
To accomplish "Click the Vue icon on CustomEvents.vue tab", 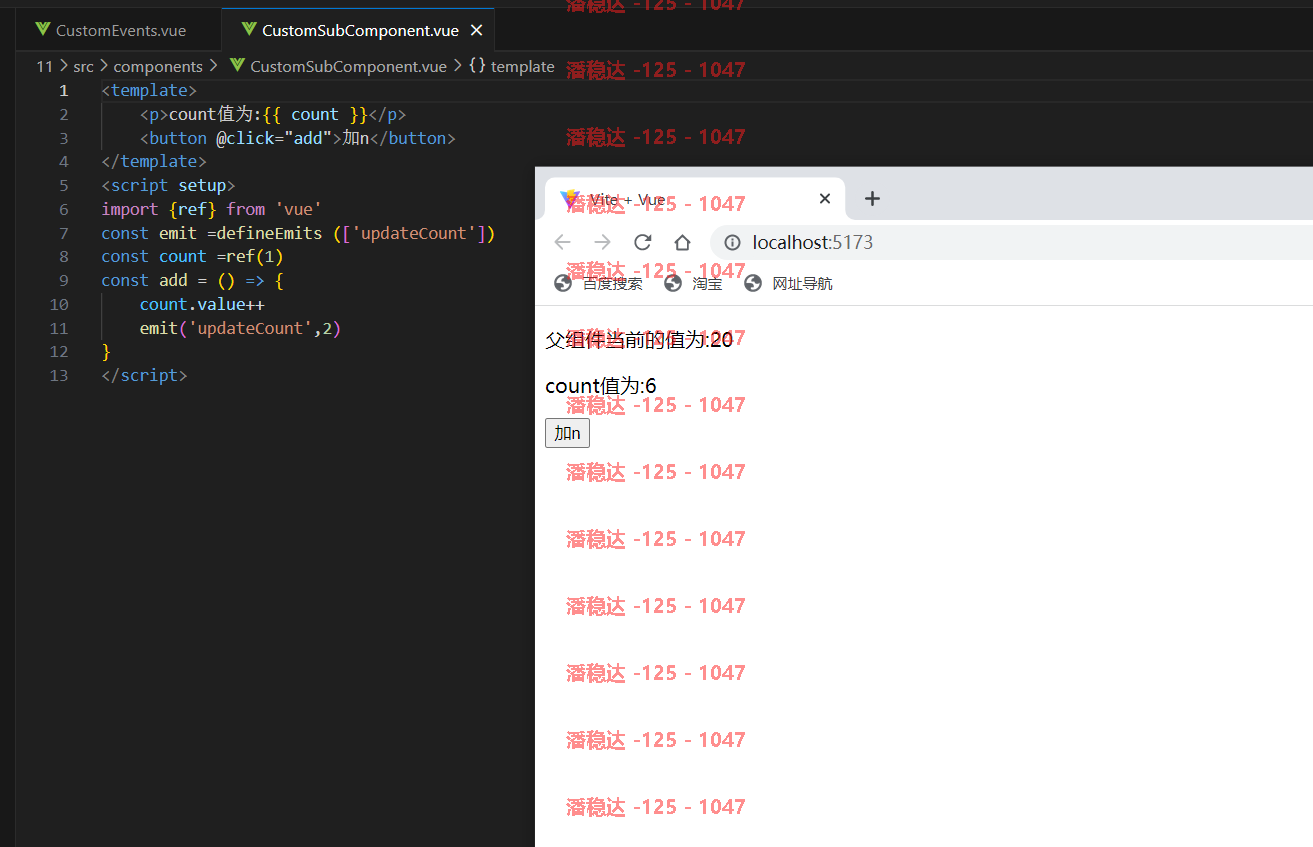I will click(42, 30).
